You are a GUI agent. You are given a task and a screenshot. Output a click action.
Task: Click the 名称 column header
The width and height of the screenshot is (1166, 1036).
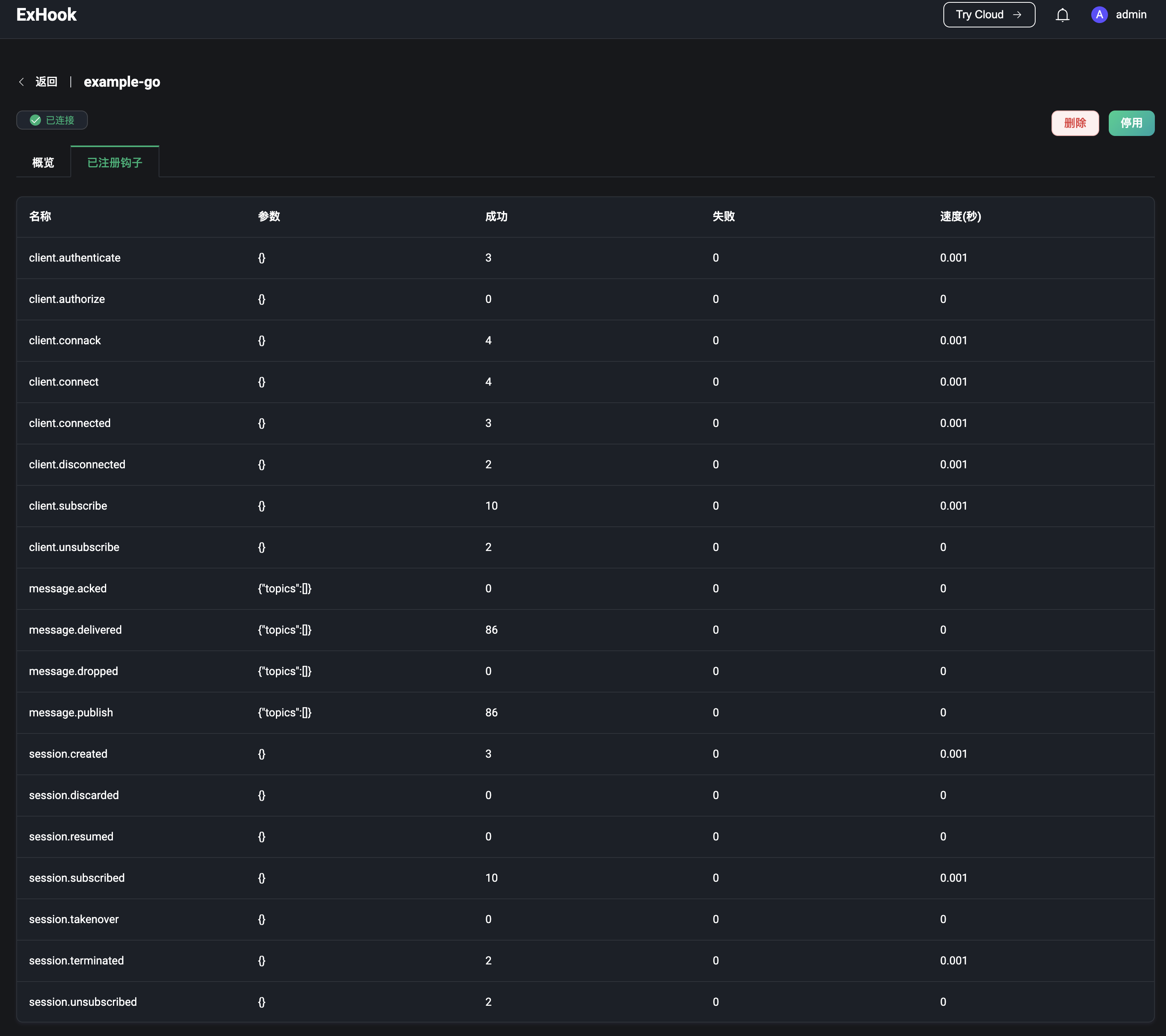point(40,216)
